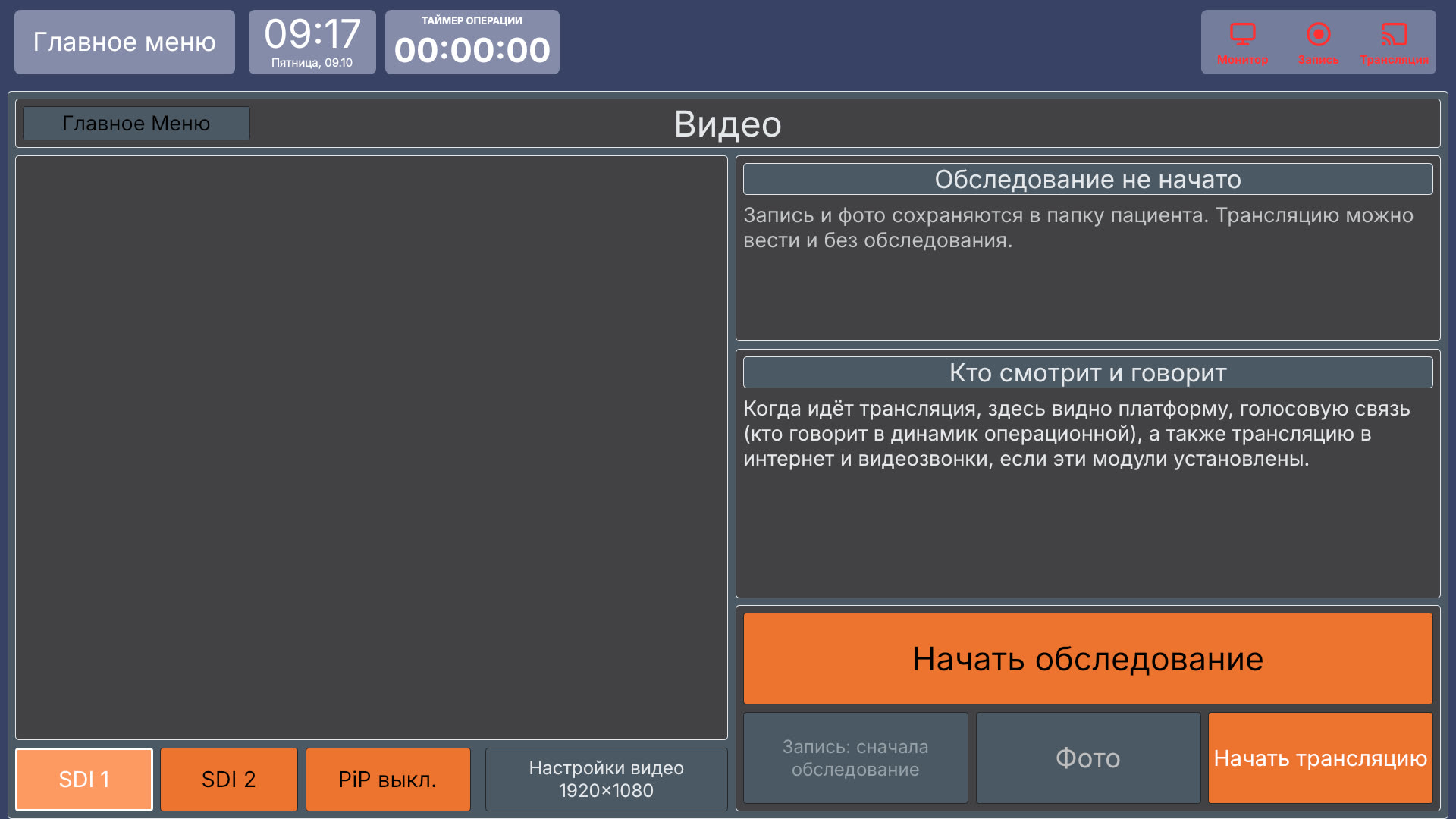Click the text starting Когда идёт трансляция

point(1076,433)
